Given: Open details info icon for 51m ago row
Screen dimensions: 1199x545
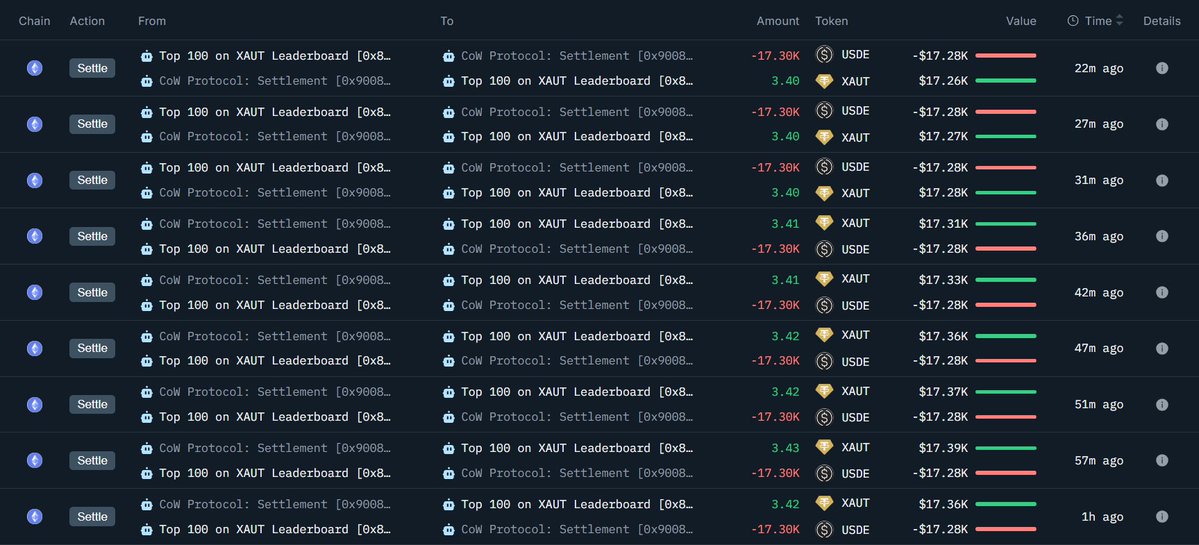Looking at the screenshot, I should pyautogui.click(x=1162, y=404).
